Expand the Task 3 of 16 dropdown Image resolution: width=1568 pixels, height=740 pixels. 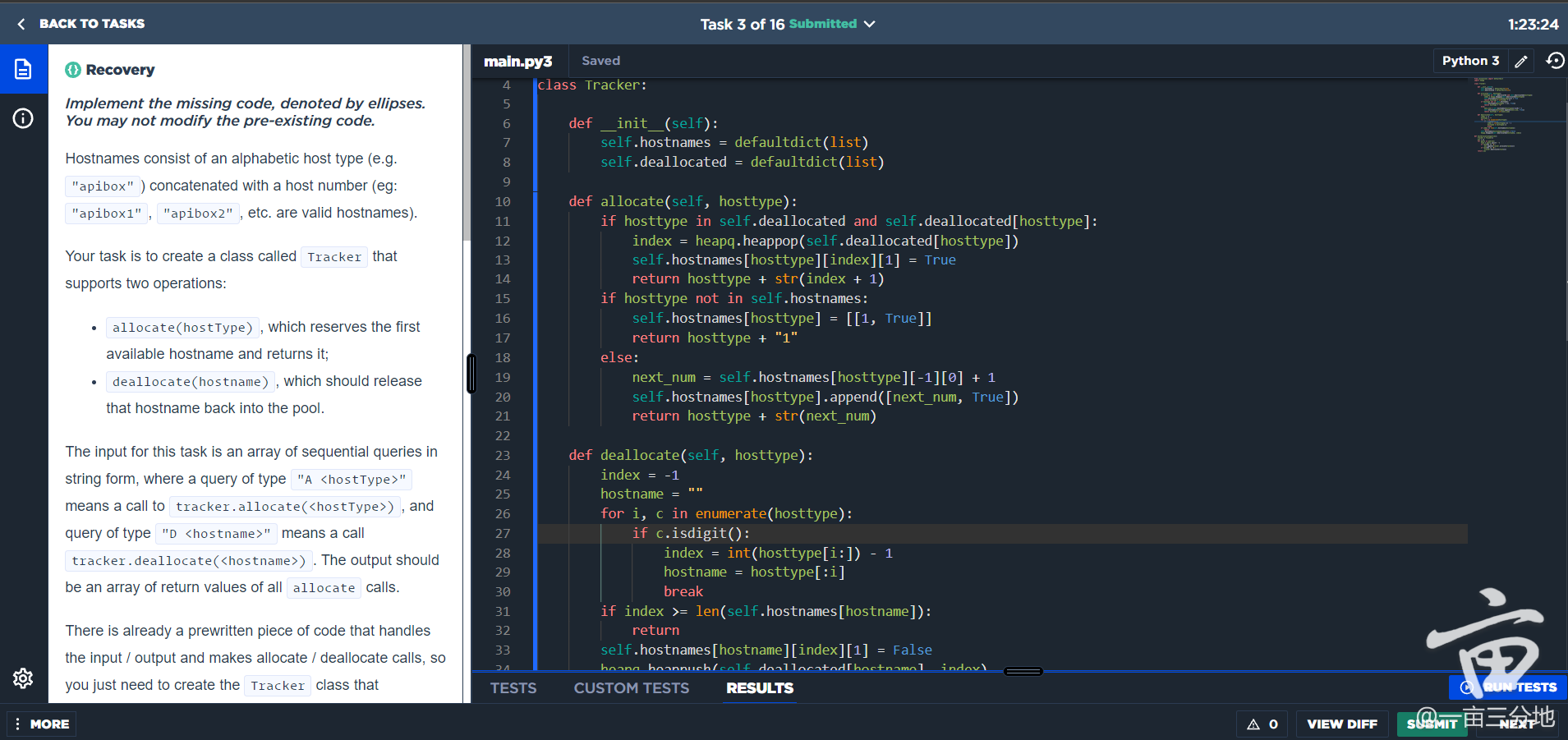coord(869,24)
